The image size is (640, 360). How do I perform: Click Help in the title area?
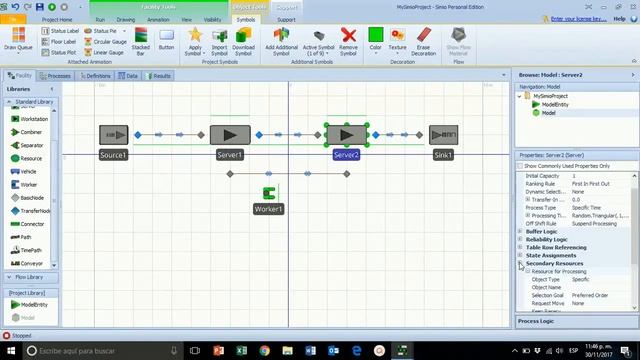[x=619, y=19]
